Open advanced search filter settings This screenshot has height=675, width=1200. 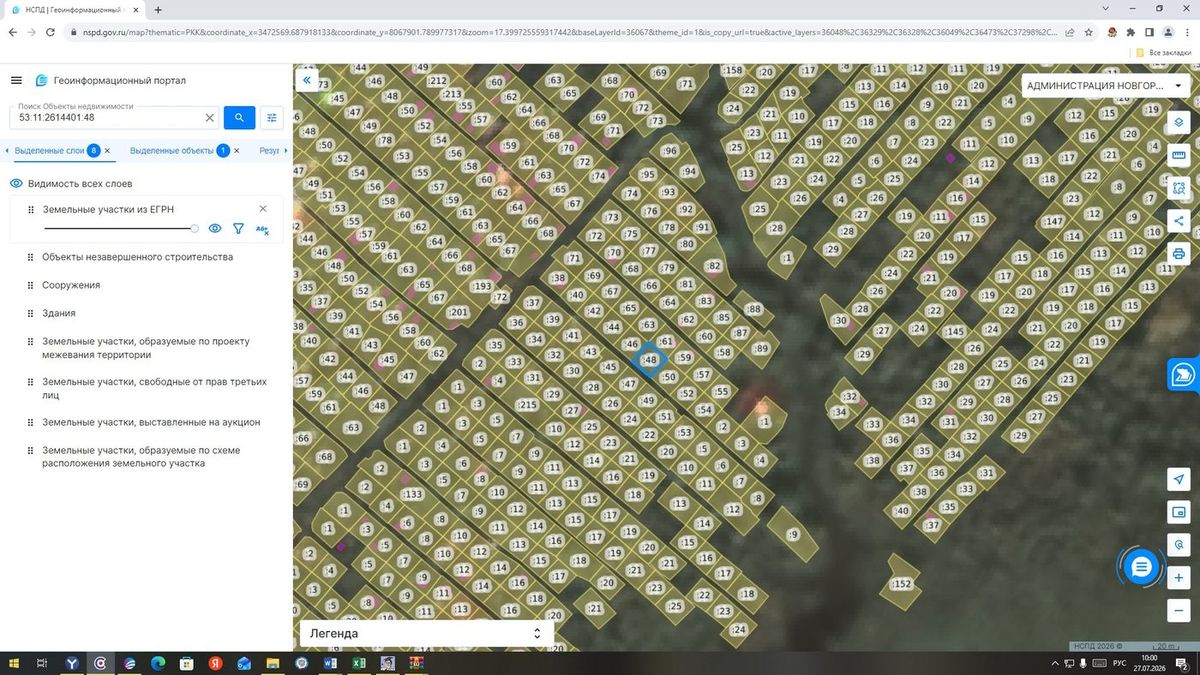coord(272,117)
